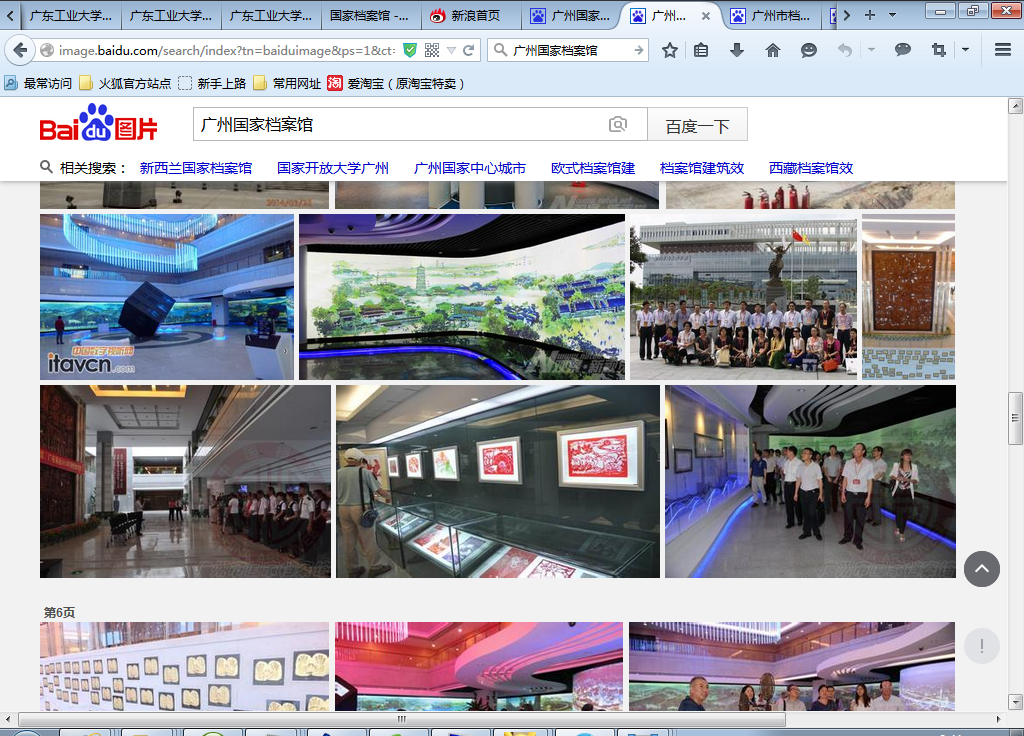The height and width of the screenshot is (736, 1024).
Task: Go to the browser home page
Action: click(x=772, y=50)
